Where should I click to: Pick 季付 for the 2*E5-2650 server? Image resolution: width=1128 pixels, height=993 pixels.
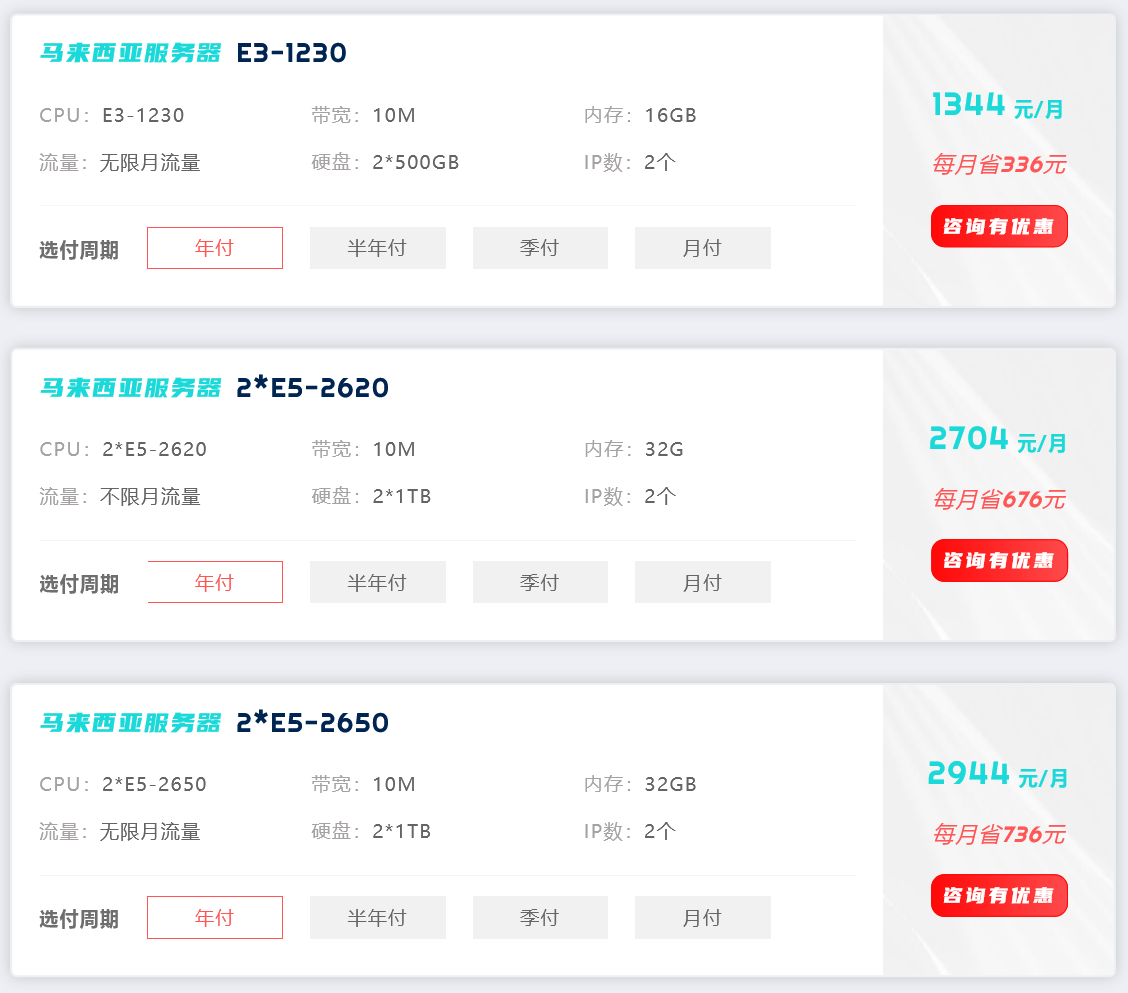(540, 917)
